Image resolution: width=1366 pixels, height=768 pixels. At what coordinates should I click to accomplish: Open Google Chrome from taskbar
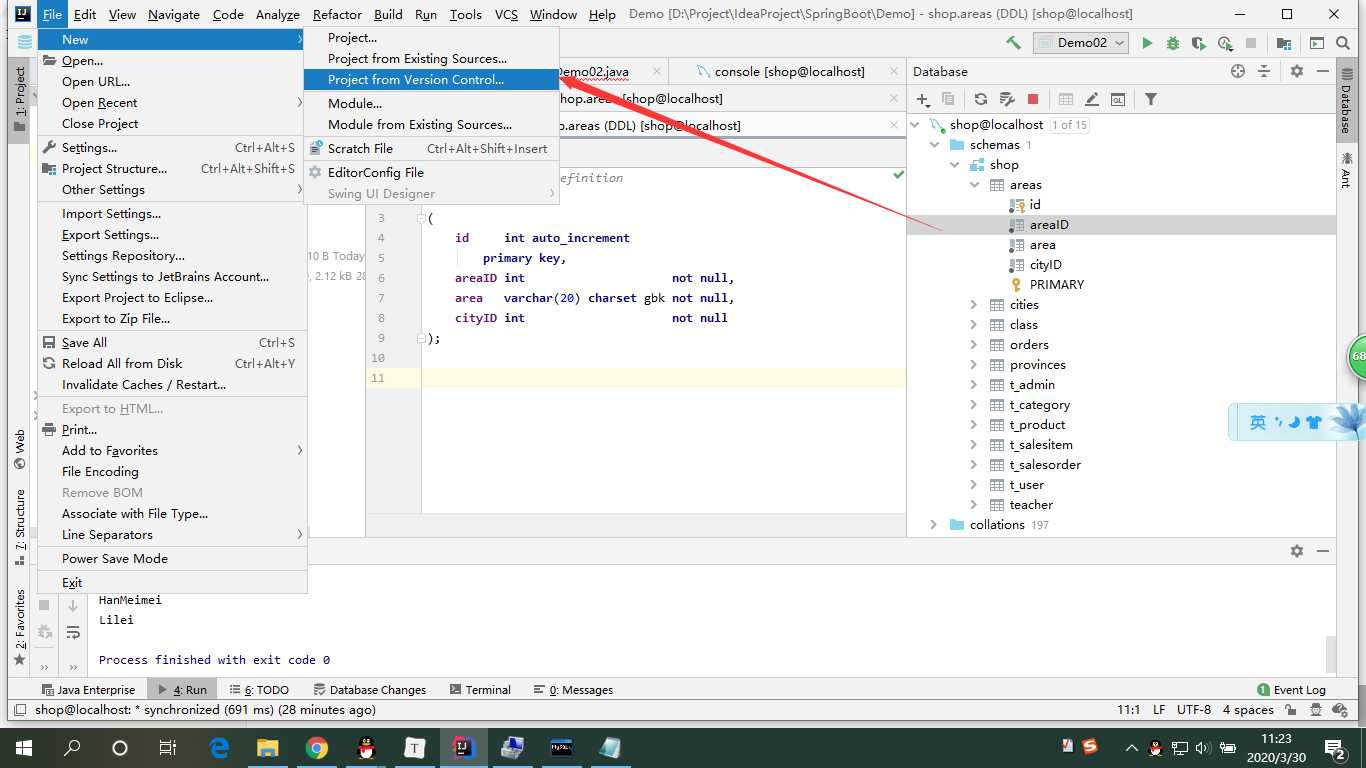pos(316,747)
